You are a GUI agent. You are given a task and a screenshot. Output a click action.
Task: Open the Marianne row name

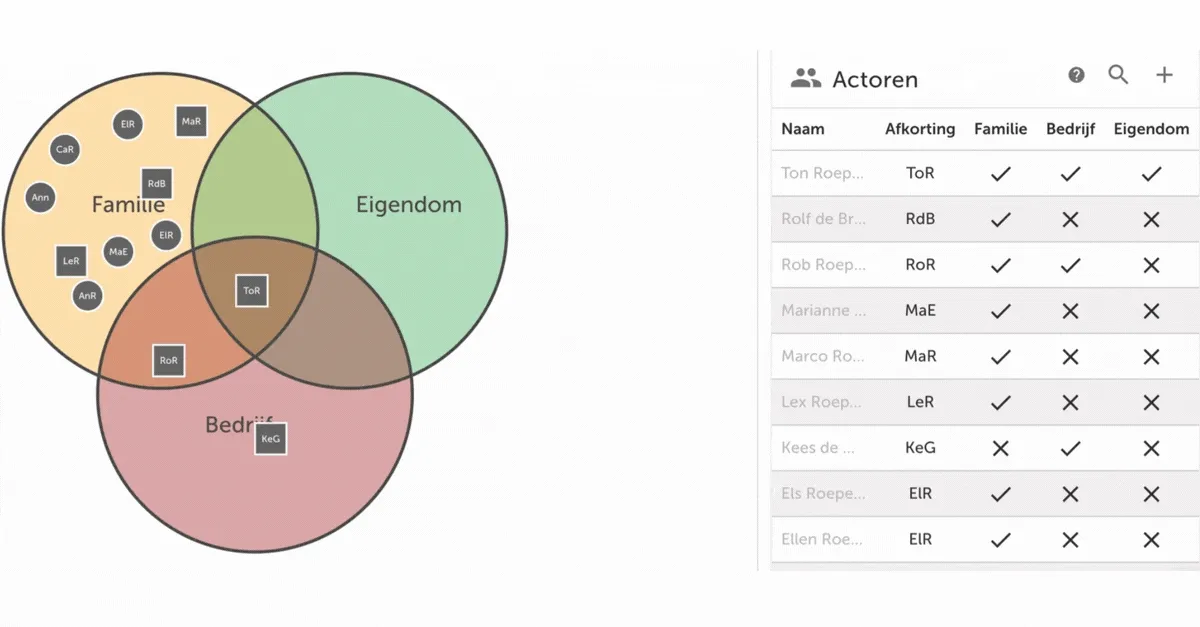click(824, 311)
